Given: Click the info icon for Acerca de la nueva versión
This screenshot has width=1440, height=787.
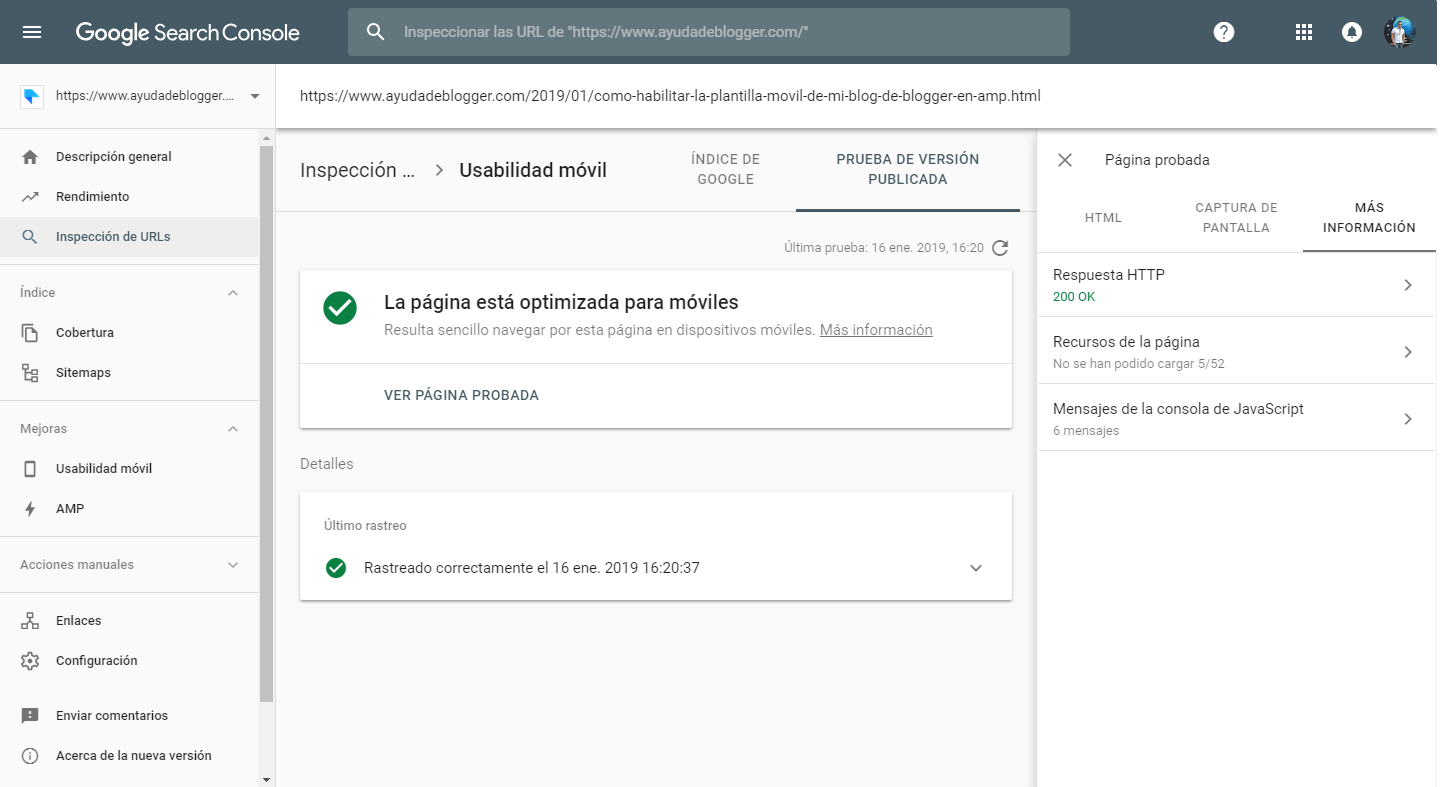Looking at the screenshot, I should [x=30, y=756].
